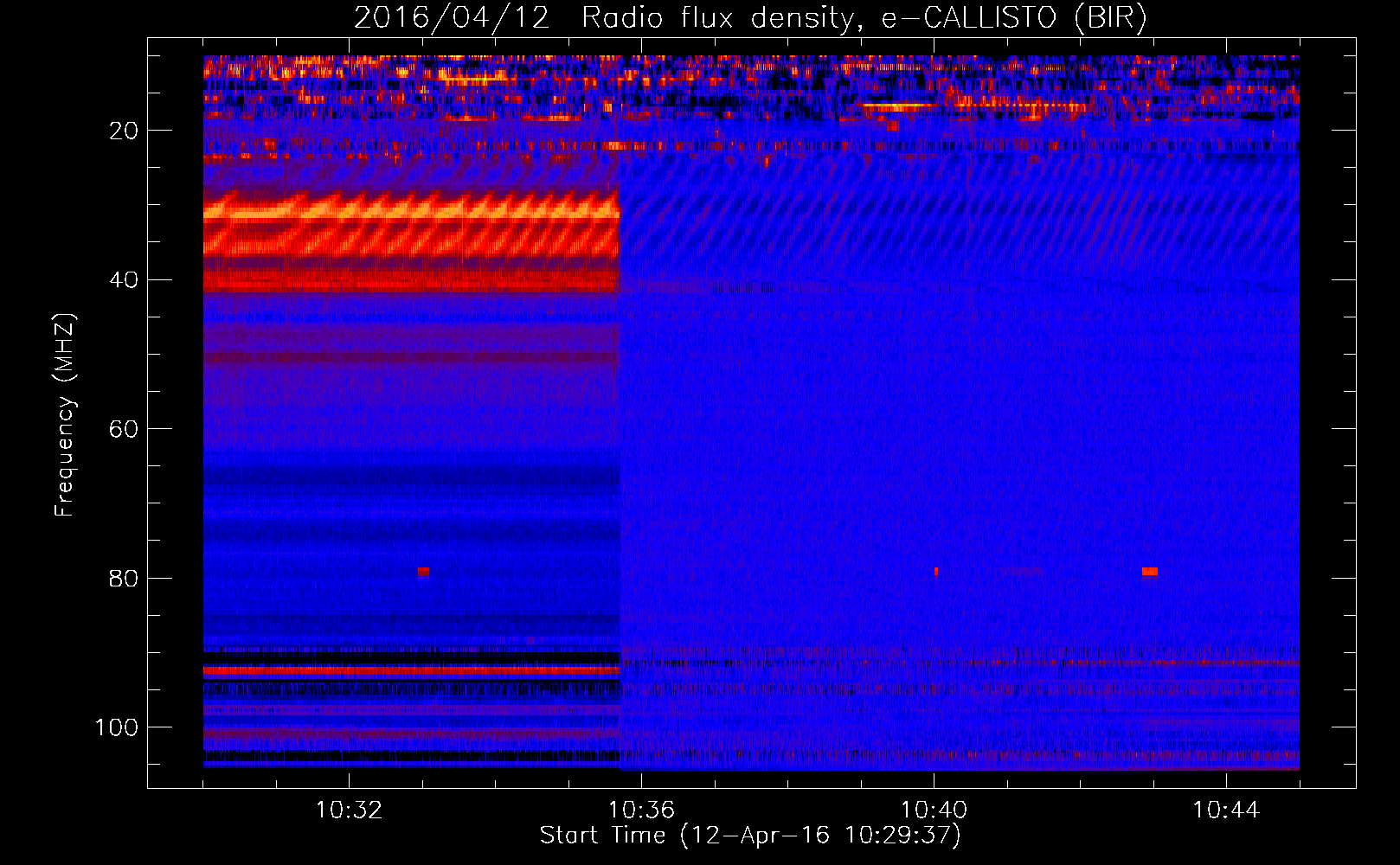Click the red spot near 80 MHz at 10:43
Image resolution: width=1400 pixels, height=865 pixels.
1150,572
